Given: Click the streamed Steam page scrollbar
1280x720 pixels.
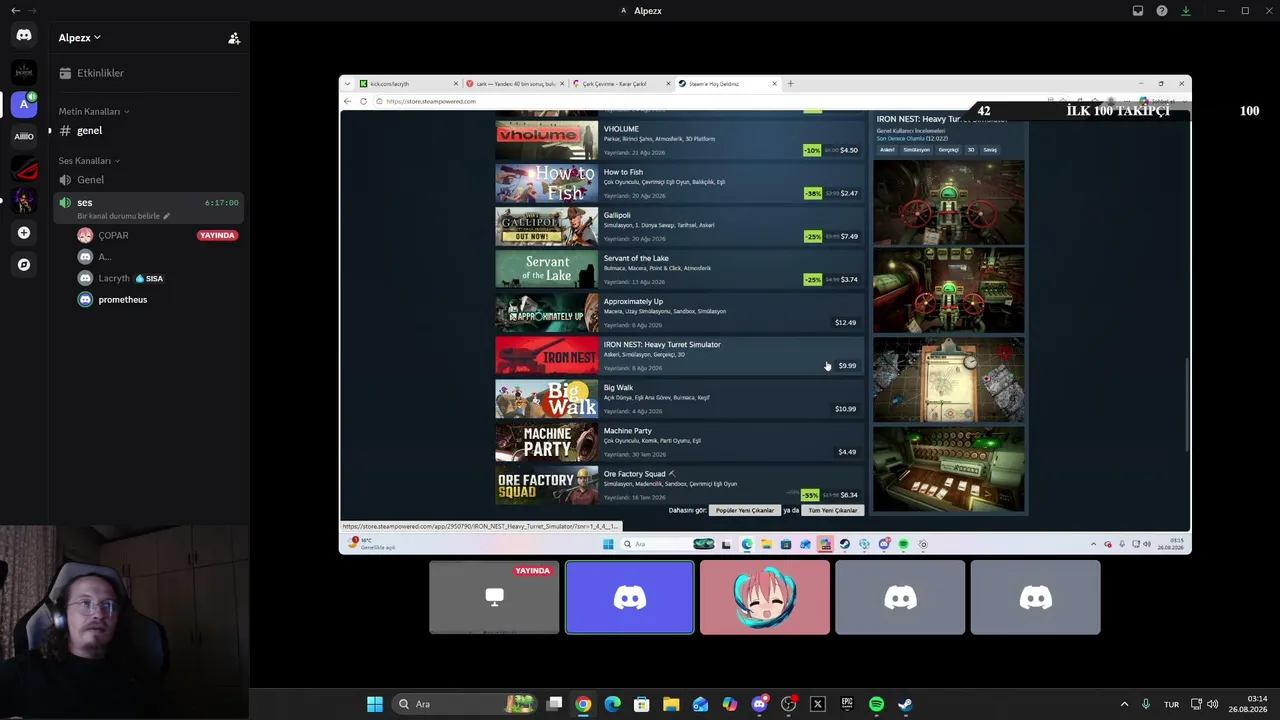Looking at the screenshot, I should [x=1186, y=405].
